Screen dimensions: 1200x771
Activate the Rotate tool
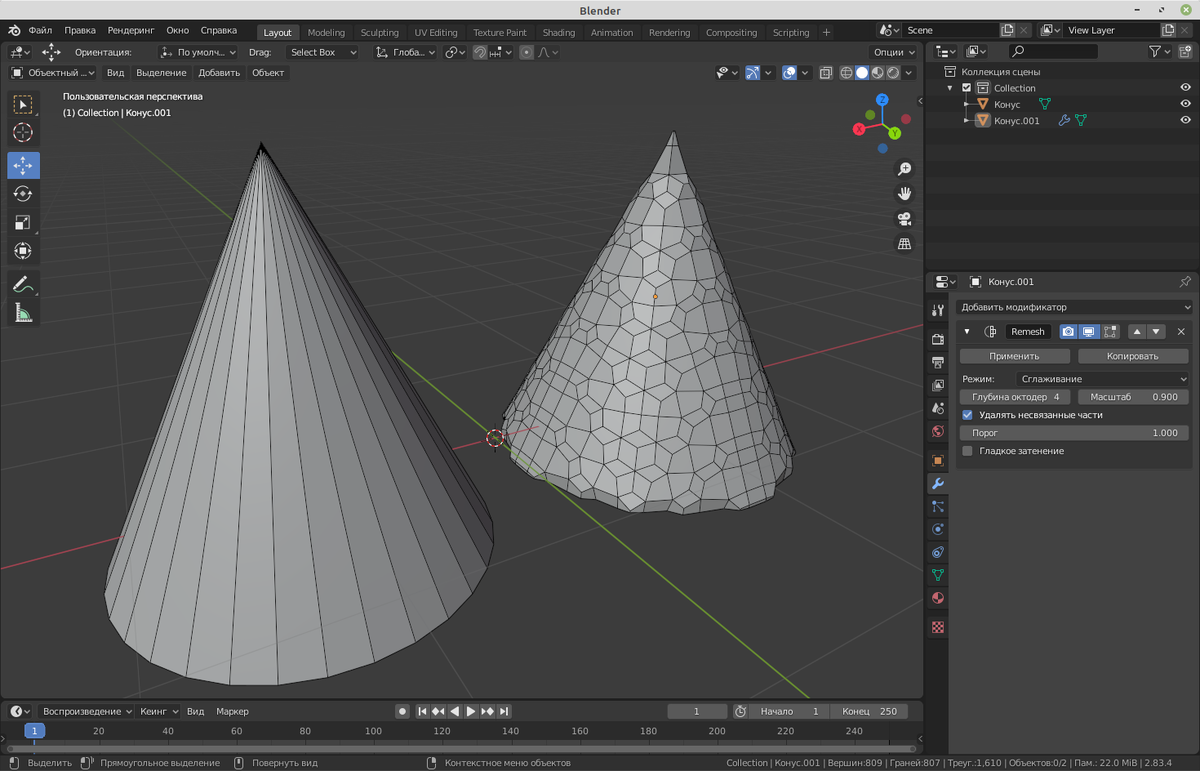tap(23, 194)
